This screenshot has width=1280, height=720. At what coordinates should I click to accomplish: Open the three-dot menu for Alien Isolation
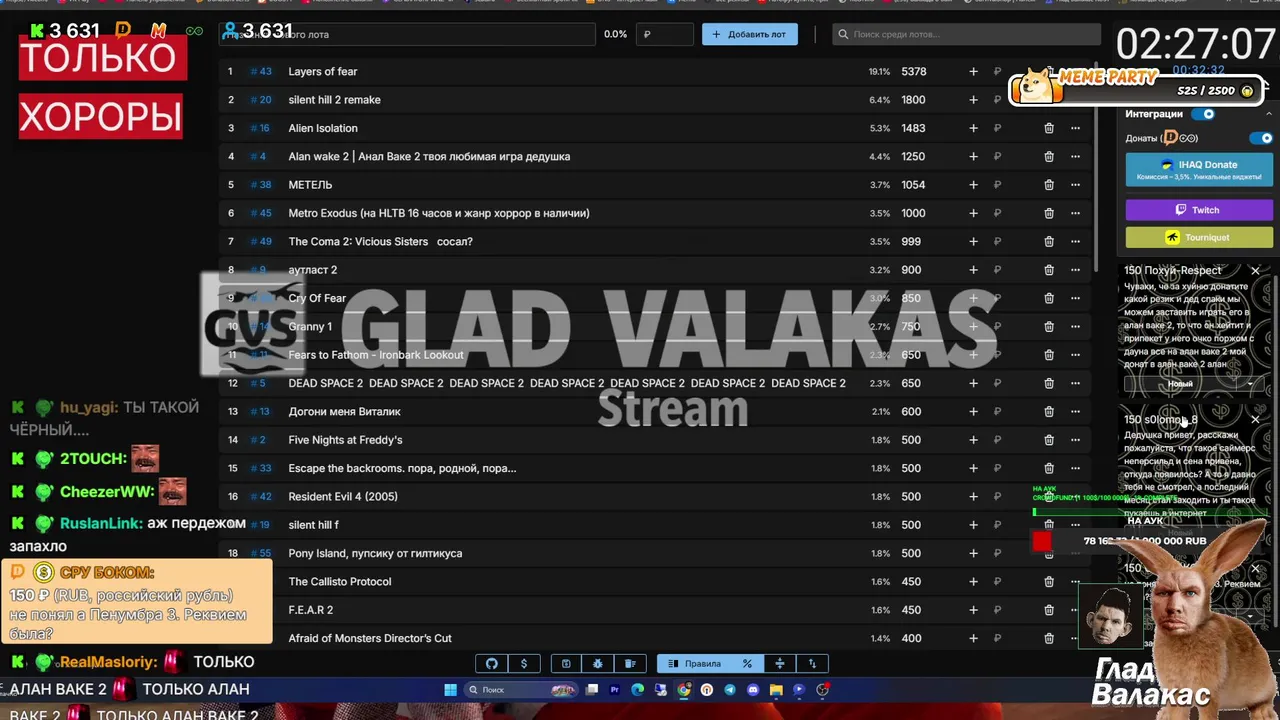1075,128
